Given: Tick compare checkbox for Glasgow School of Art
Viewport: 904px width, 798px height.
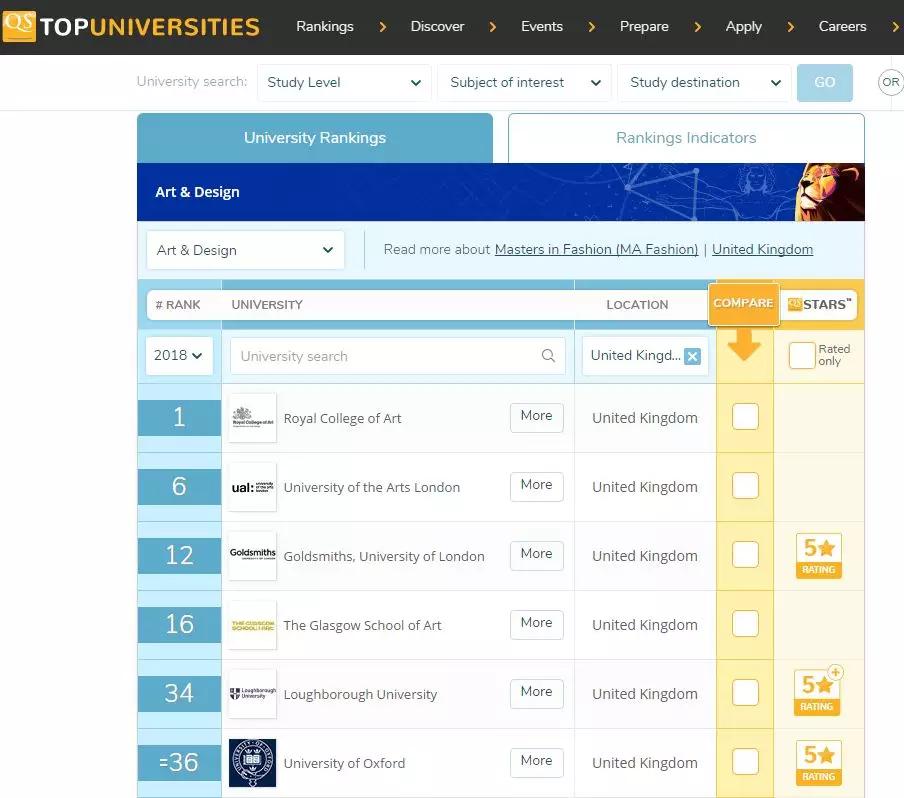Looking at the screenshot, I should click(745, 623).
